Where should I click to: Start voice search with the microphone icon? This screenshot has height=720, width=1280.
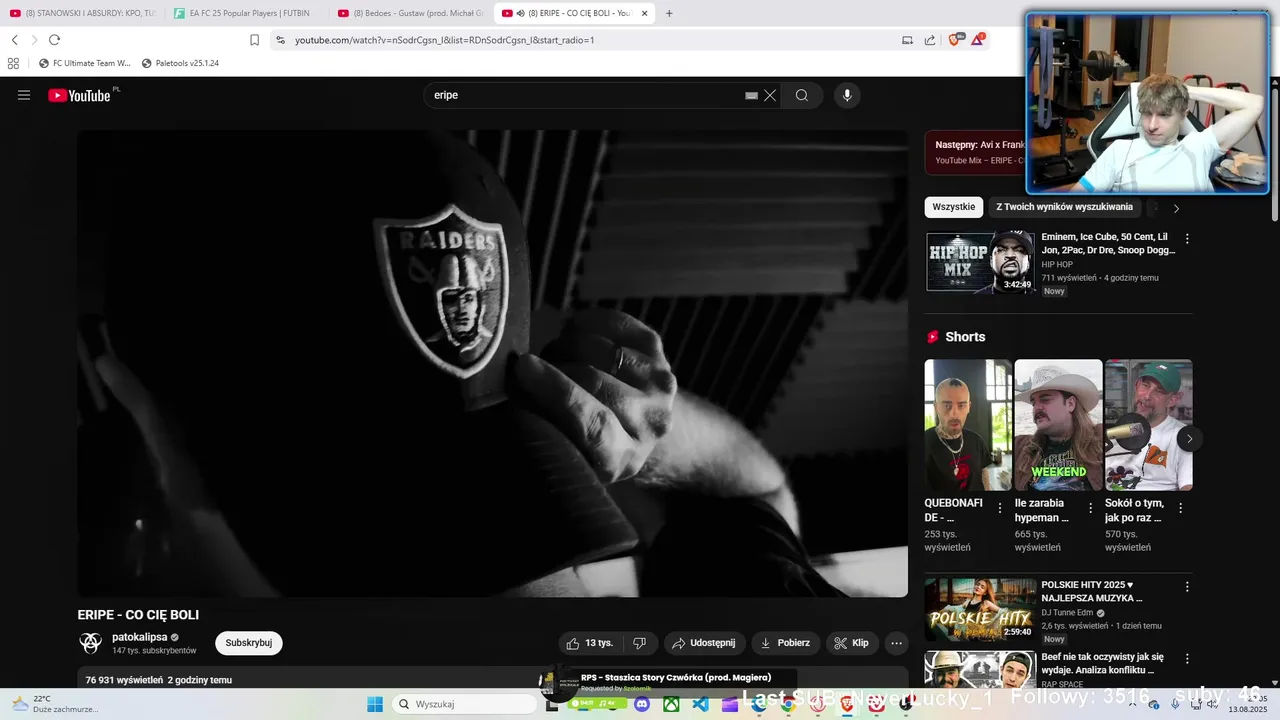(x=847, y=95)
